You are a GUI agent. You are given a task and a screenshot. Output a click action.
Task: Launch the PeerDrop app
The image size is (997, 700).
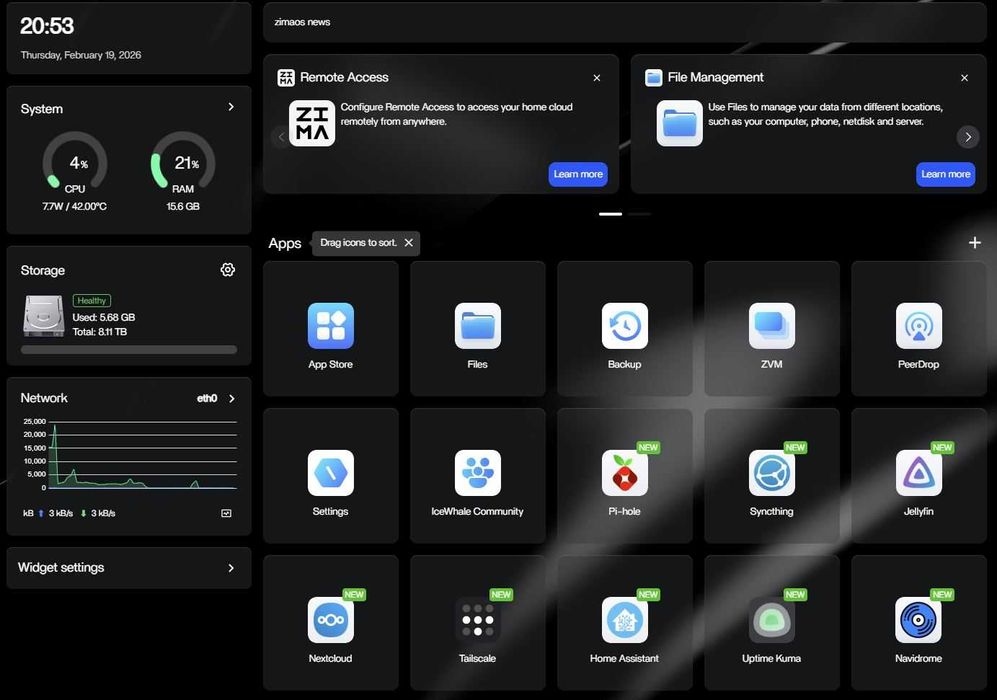click(x=918, y=326)
